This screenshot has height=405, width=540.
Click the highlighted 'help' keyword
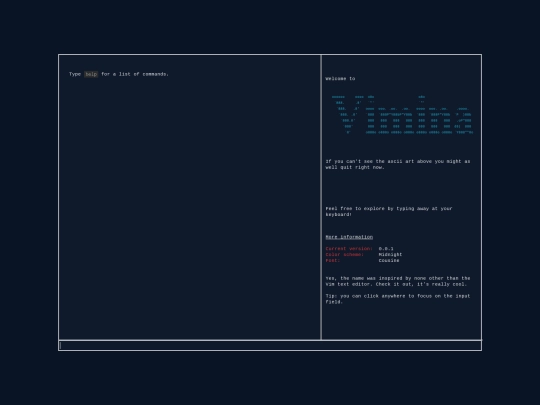point(91,74)
